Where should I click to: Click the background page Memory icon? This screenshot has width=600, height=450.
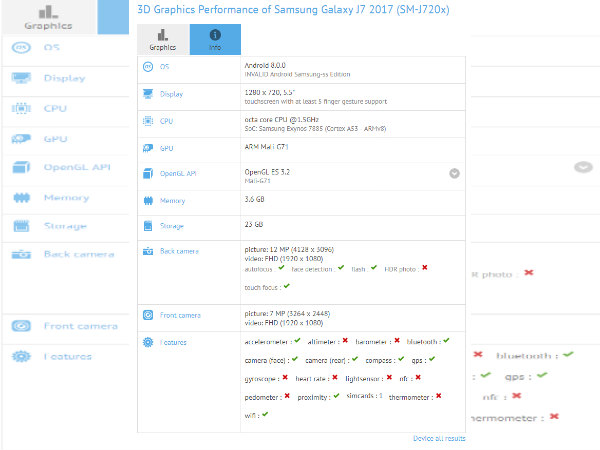point(21,198)
